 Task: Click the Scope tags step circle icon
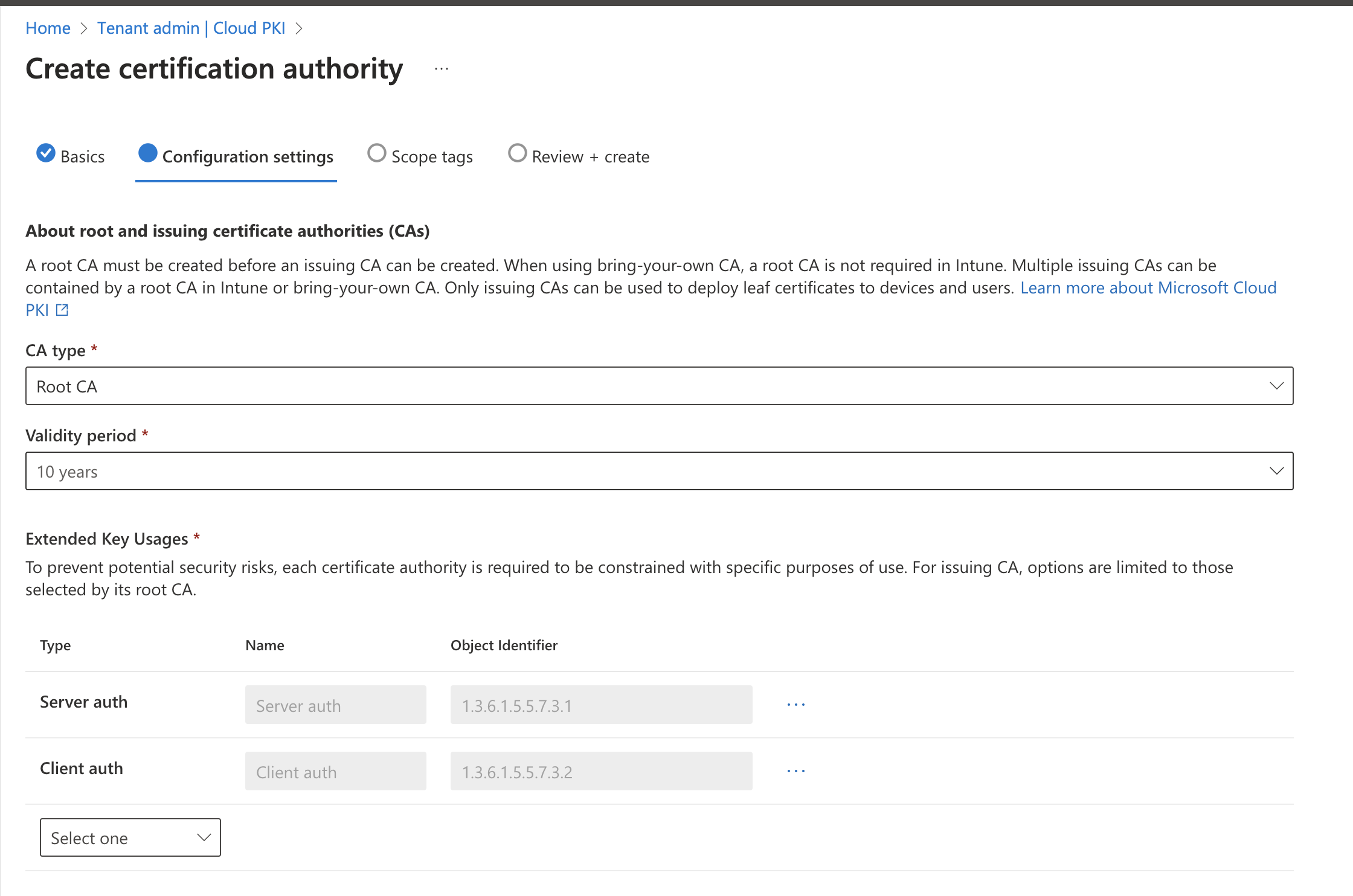tap(377, 153)
